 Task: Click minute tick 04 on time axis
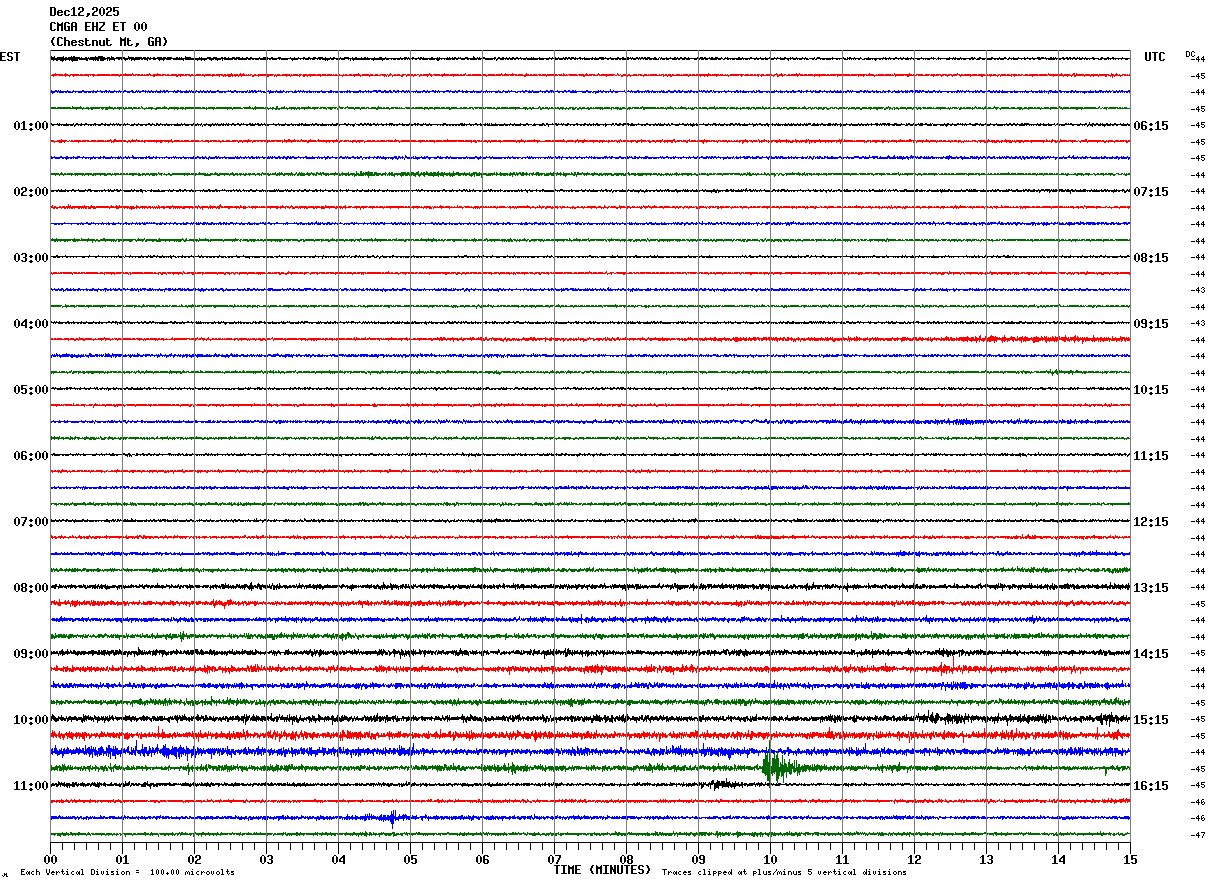coord(338,859)
